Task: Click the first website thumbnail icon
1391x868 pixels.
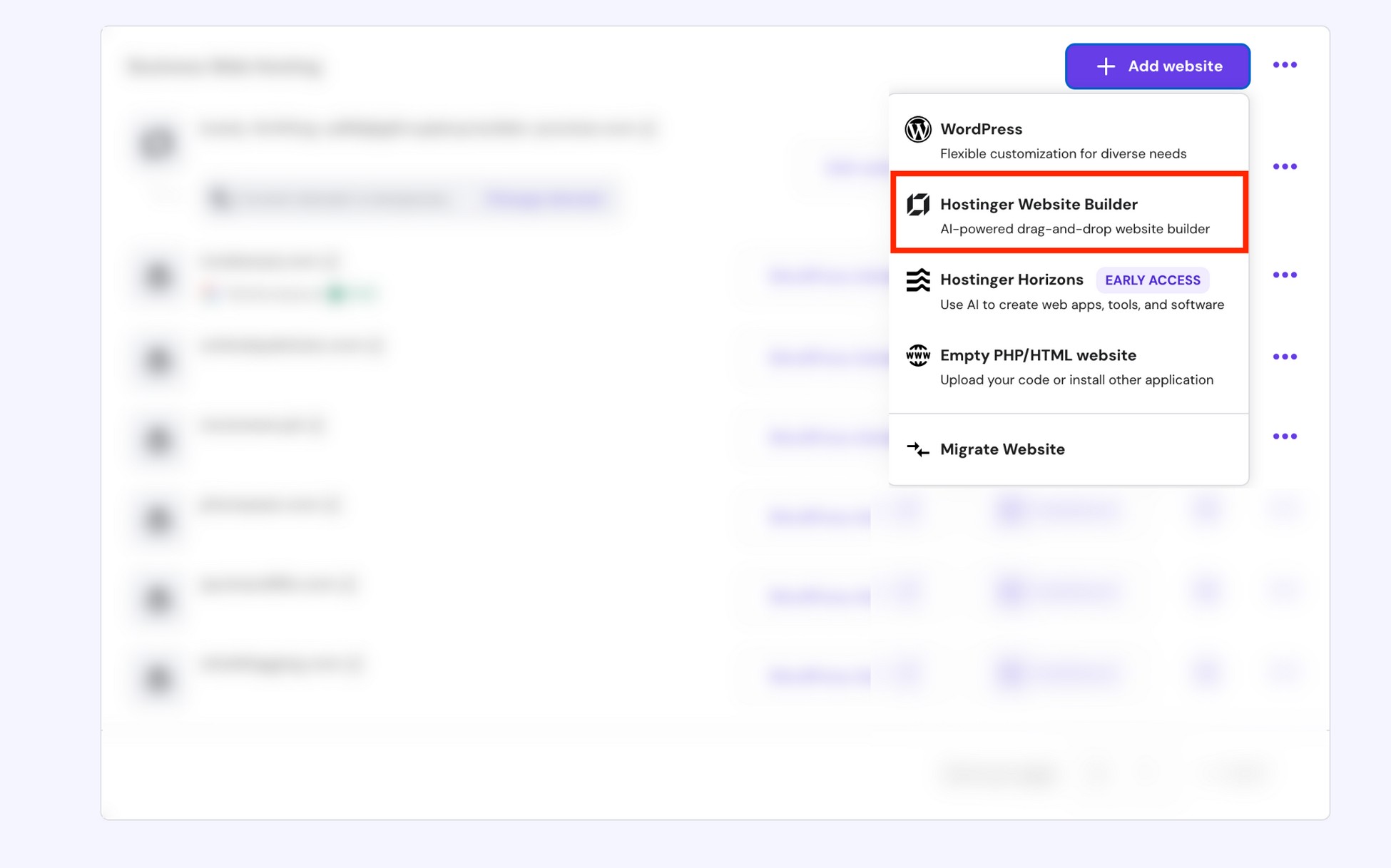Action: (157, 143)
